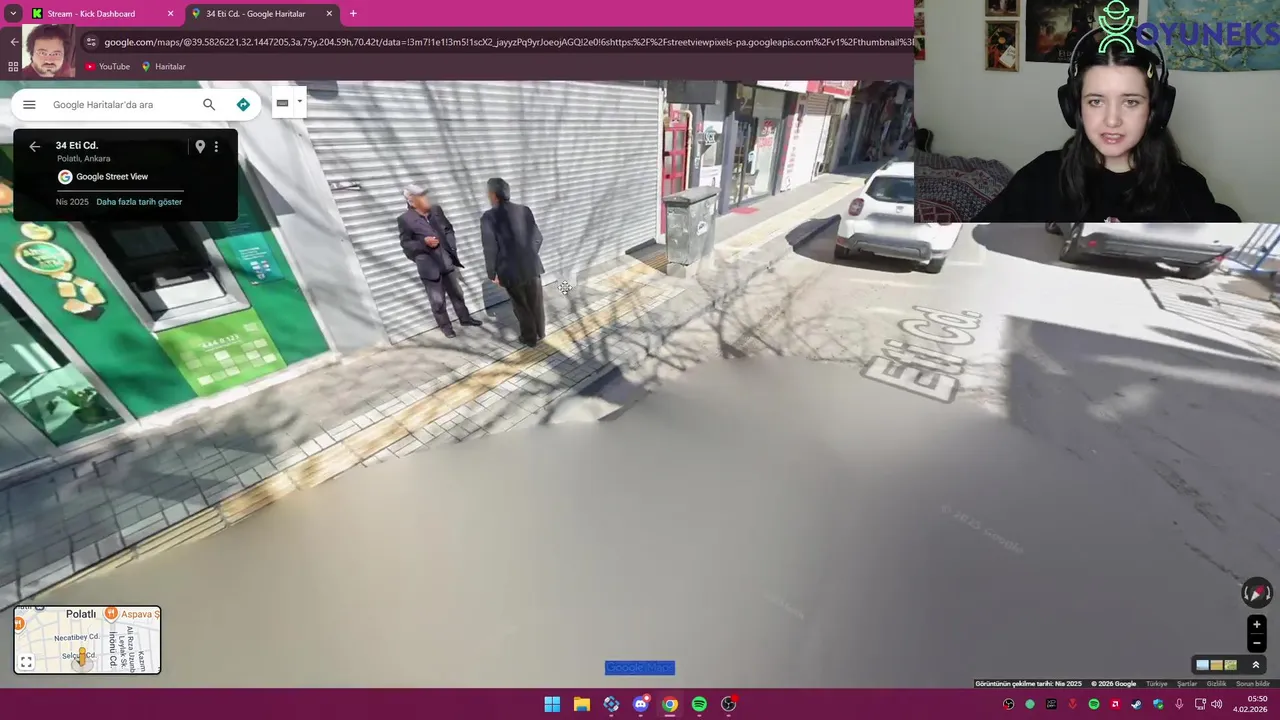Open Discord from the taskbar

(641, 704)
